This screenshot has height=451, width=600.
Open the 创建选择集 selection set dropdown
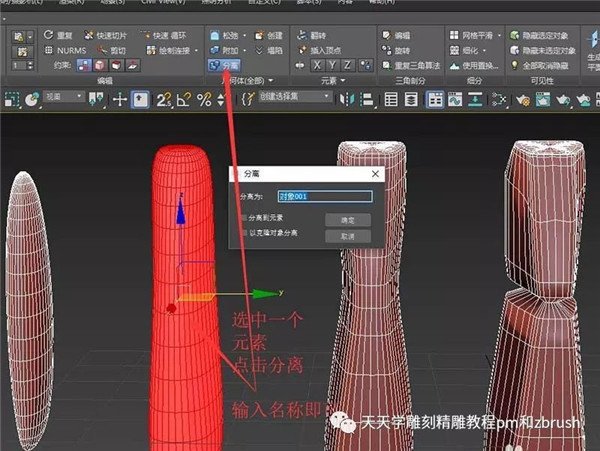coord(295,96)
